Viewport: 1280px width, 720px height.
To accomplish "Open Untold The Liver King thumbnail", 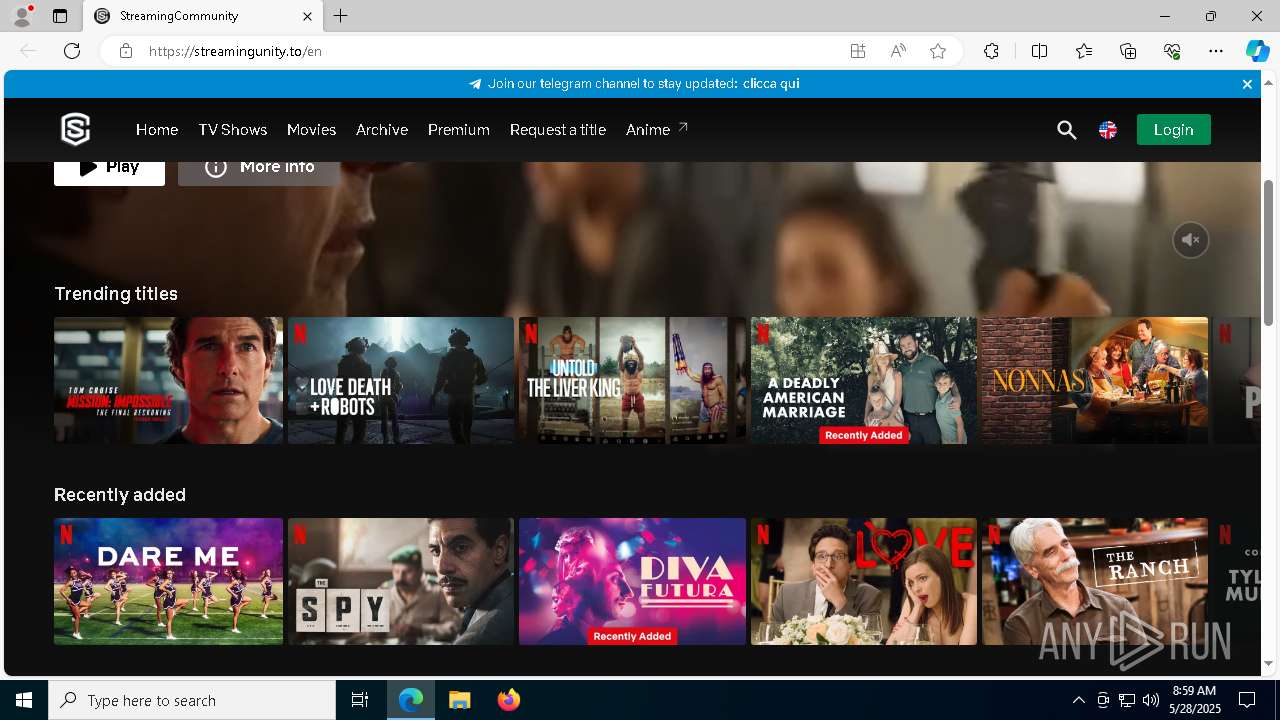I will tap(632, 380).
